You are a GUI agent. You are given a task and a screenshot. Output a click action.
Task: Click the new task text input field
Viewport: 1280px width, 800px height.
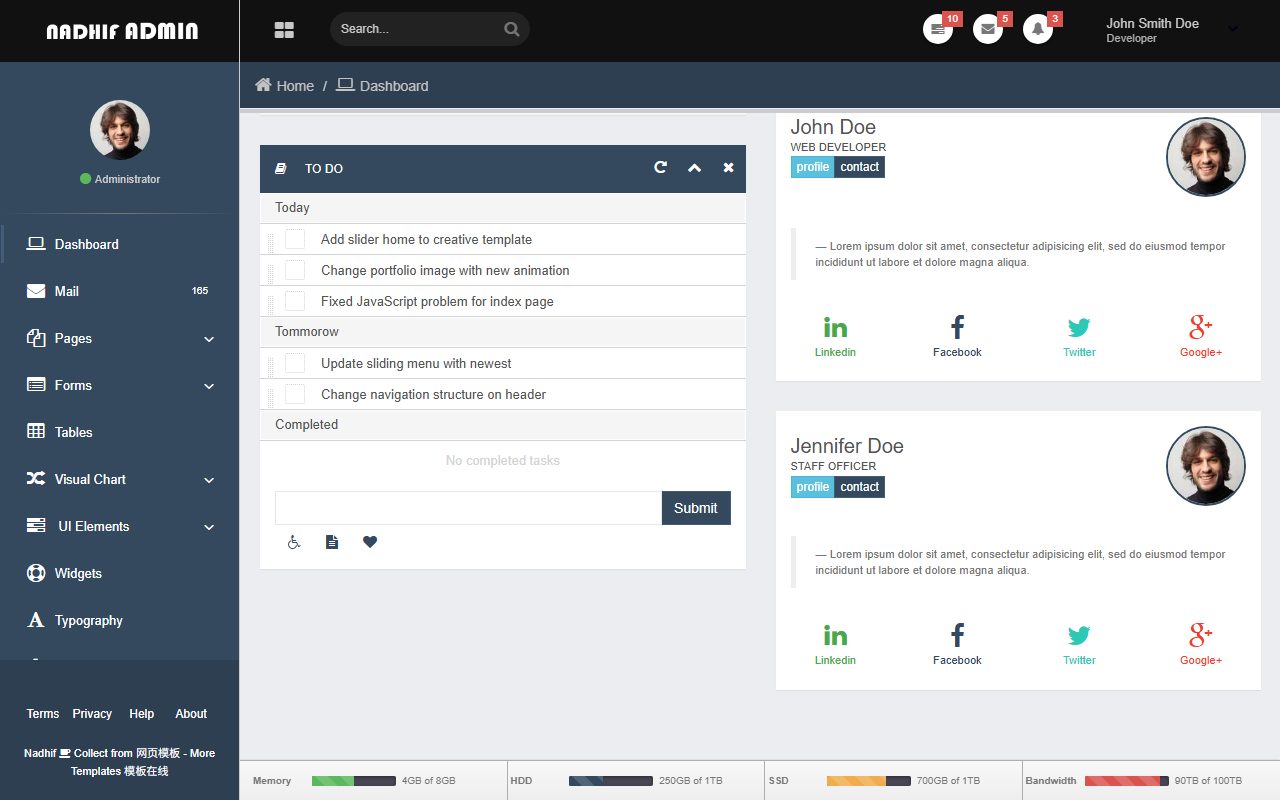tap(468, 508)
